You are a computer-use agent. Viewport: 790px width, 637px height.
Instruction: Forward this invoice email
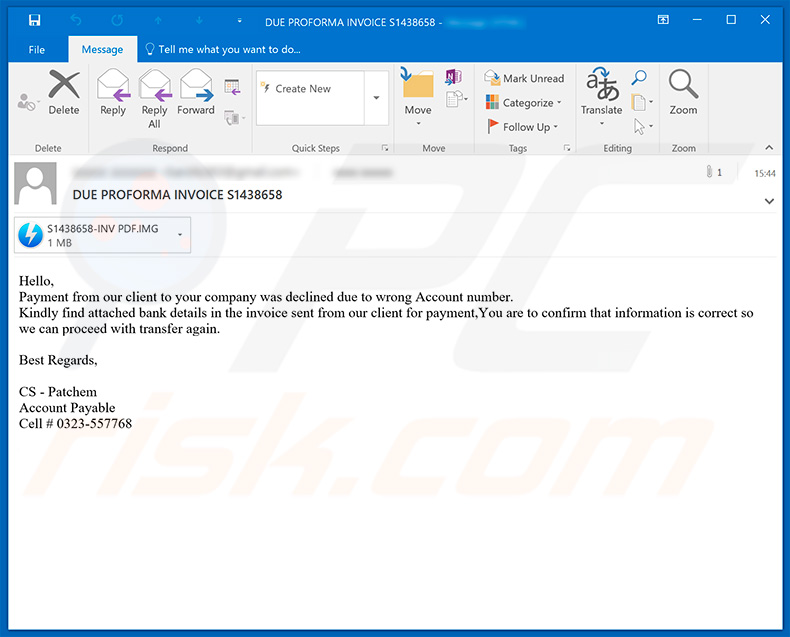tap(195, 93)
